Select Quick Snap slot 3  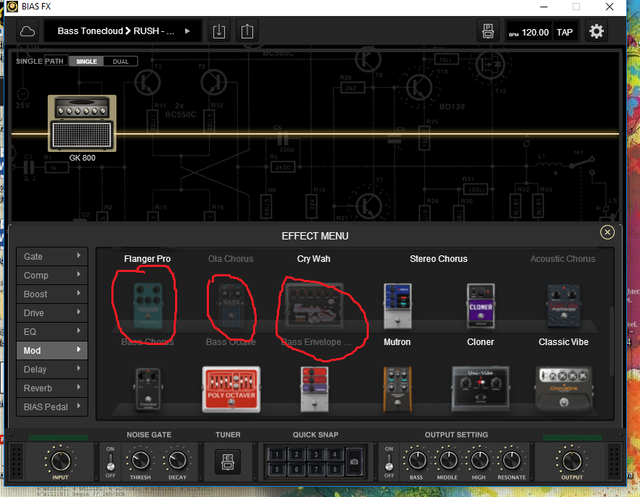pos(316,454)
